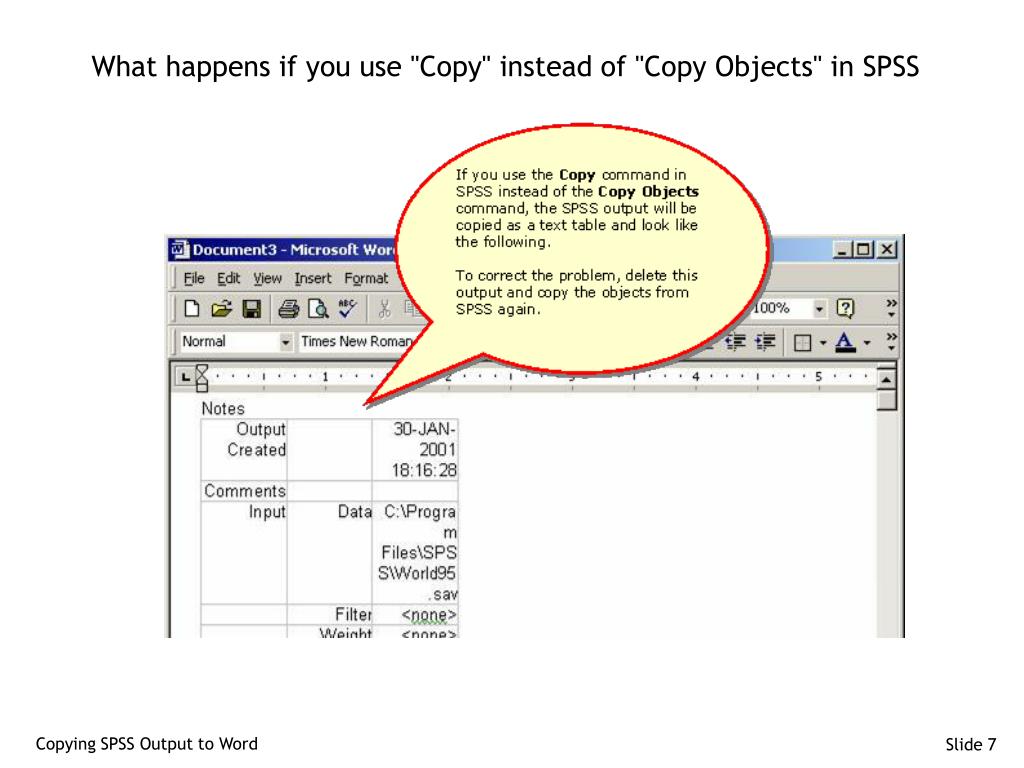Screen dimensions: 1024x768
Task: Click the '<none>' value next to Filter
Action: pos(415,615)
